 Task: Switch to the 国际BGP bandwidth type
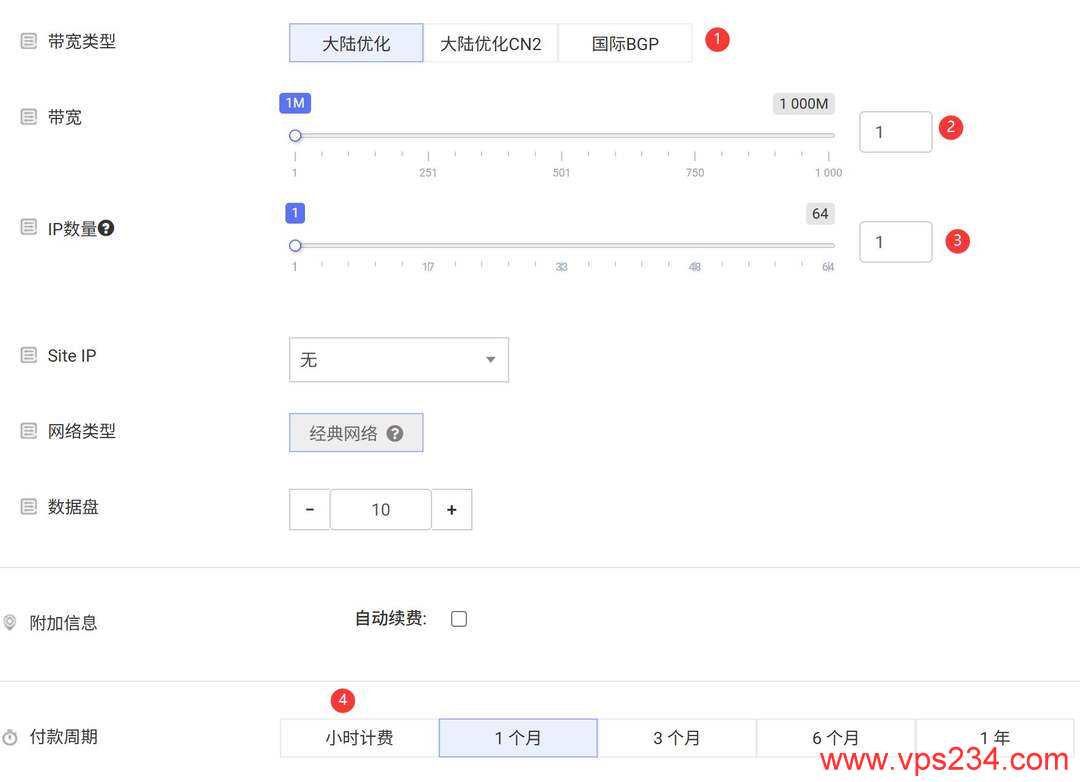[x=624, y=42]
